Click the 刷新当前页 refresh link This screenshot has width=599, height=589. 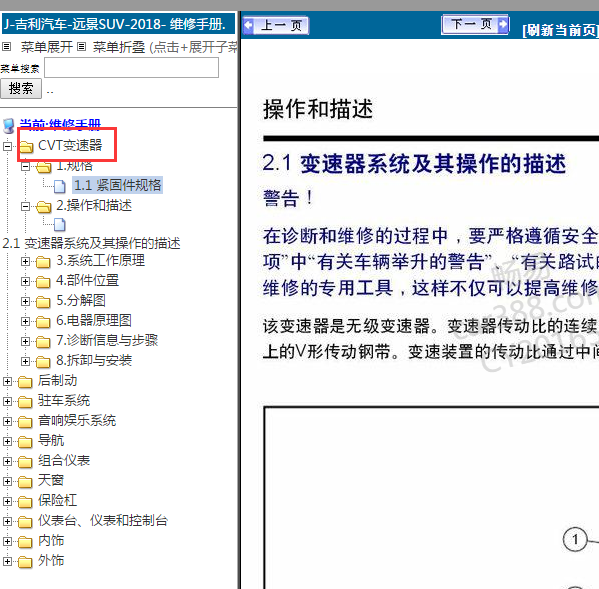[560, 30]
